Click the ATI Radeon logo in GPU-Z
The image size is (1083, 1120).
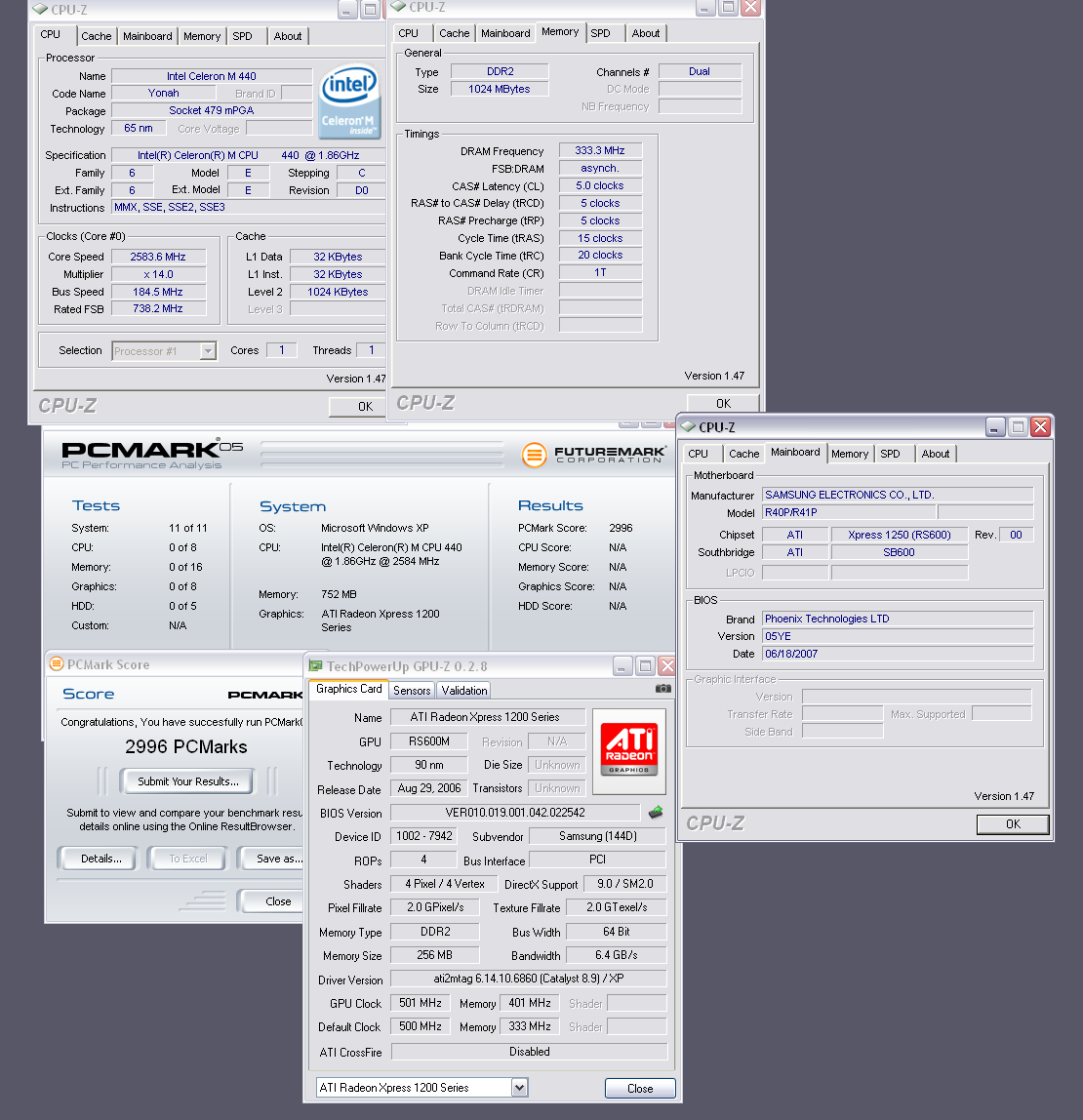(628, 751)
